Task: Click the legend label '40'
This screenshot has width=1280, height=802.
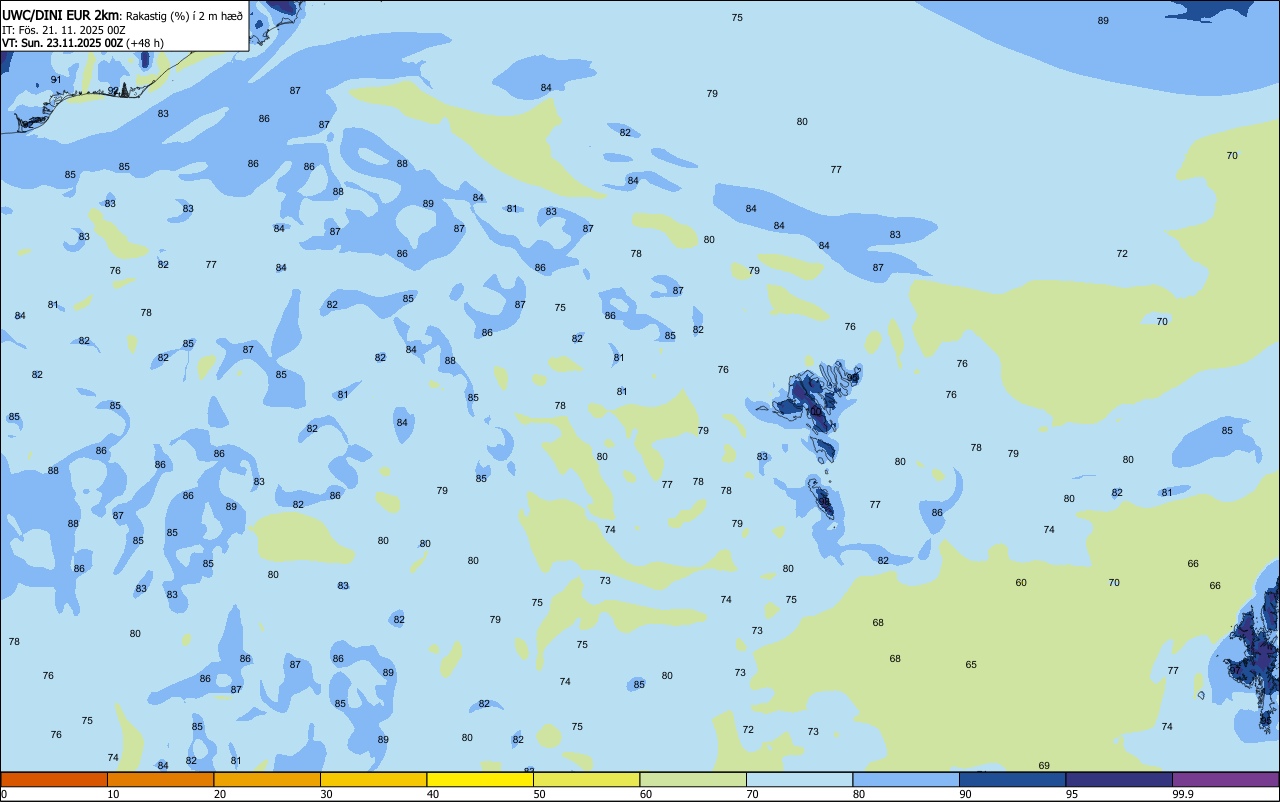Action: pyautogui.click(x=433, y=794)
